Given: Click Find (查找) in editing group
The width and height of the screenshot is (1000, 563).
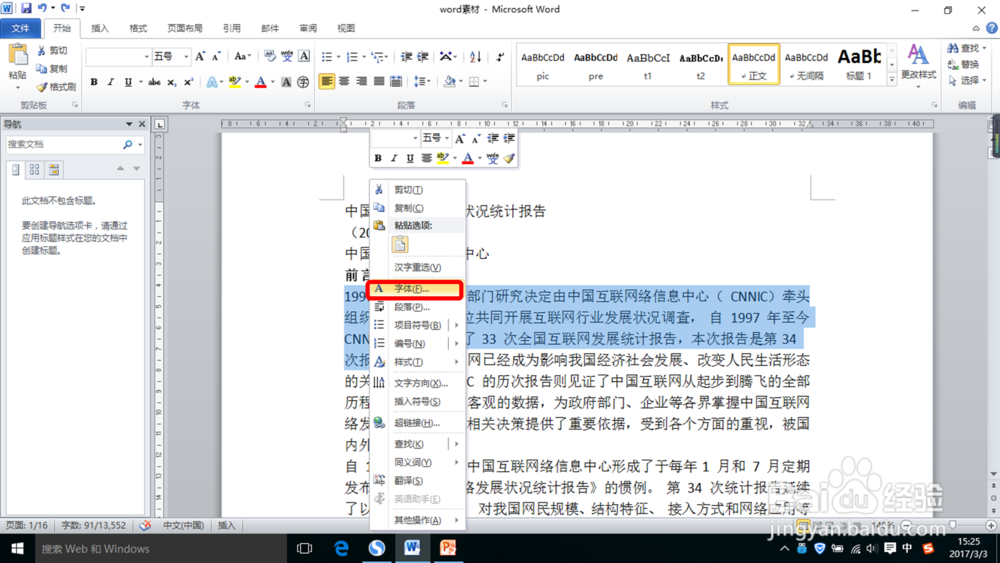Looking at the screenshot, I should tap(966, 48).
